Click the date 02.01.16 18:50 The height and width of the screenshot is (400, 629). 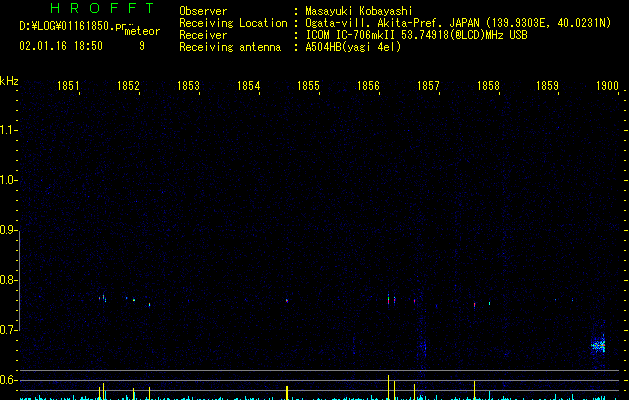point(61,46)
